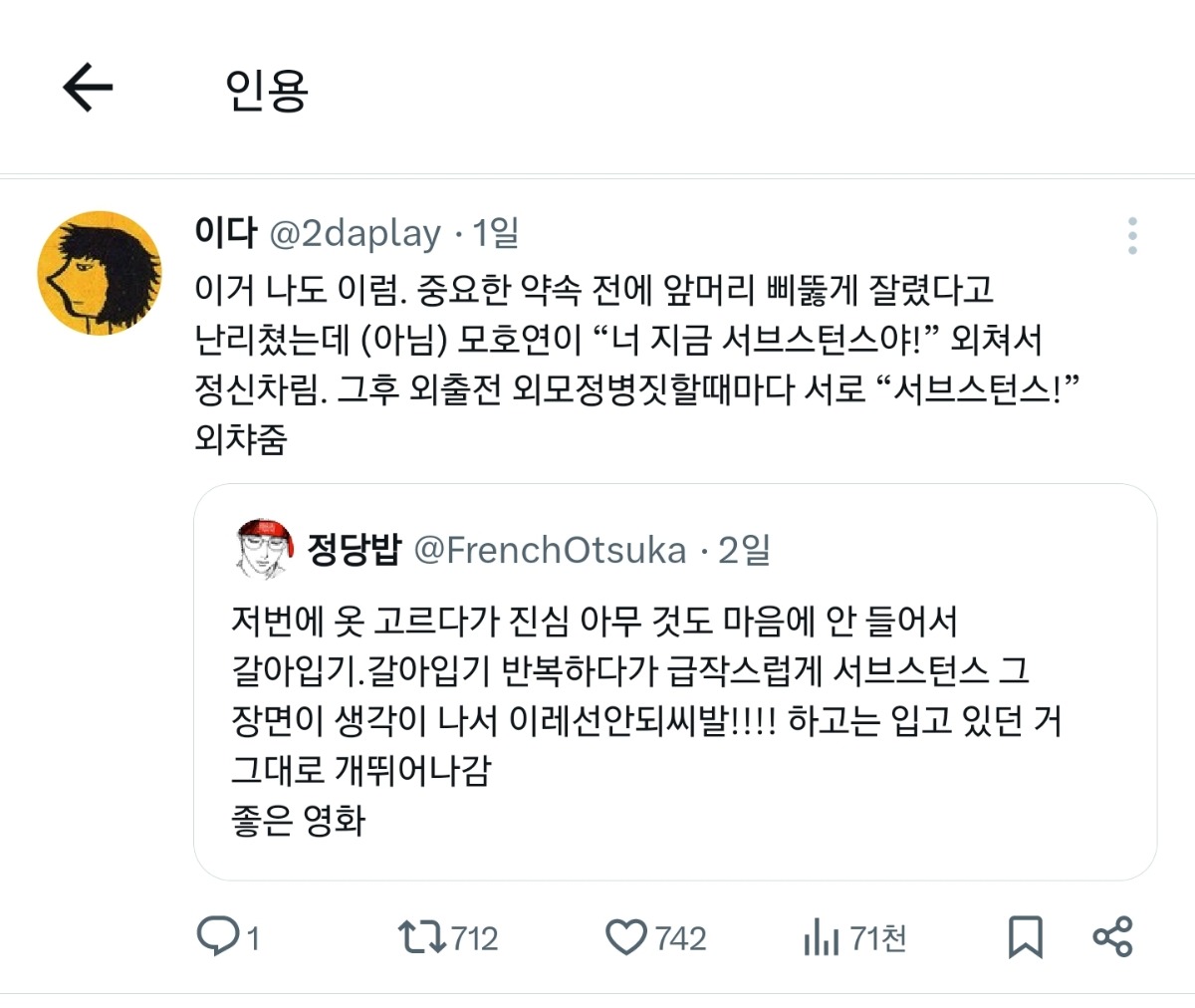Open the three-dot more options menu
The height and width of the screenshot is (1008, 1195).
click(1132, 236)
